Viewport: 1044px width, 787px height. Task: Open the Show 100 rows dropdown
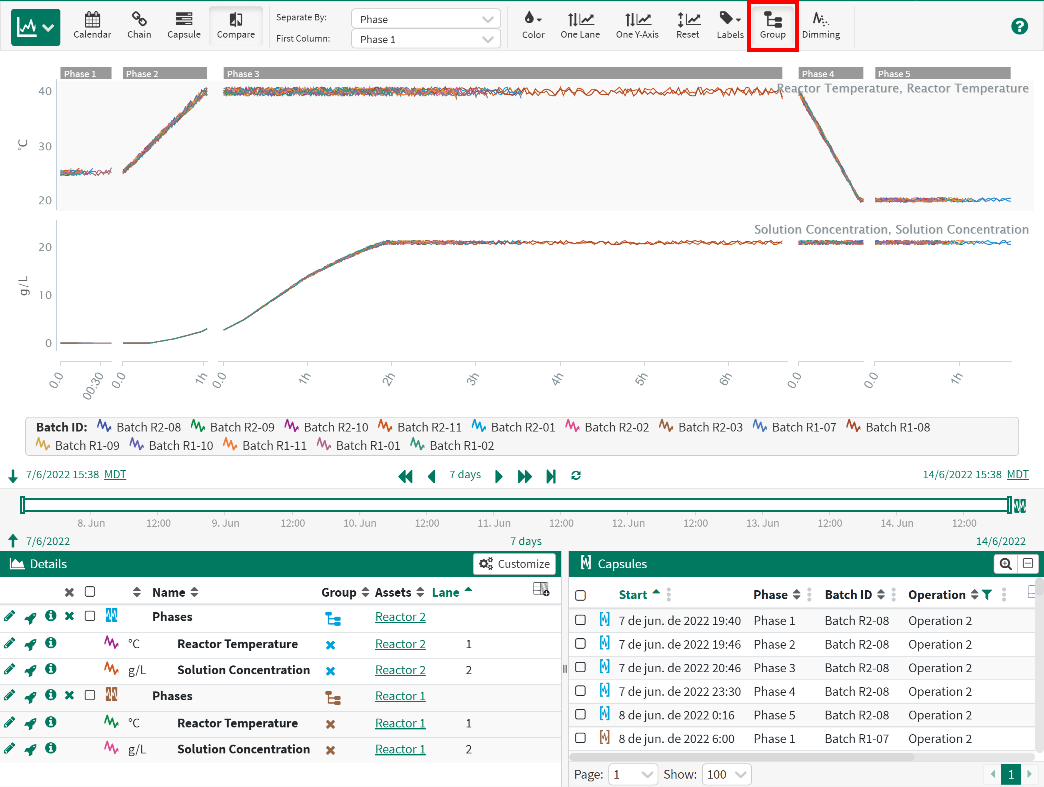pos(728,775)
